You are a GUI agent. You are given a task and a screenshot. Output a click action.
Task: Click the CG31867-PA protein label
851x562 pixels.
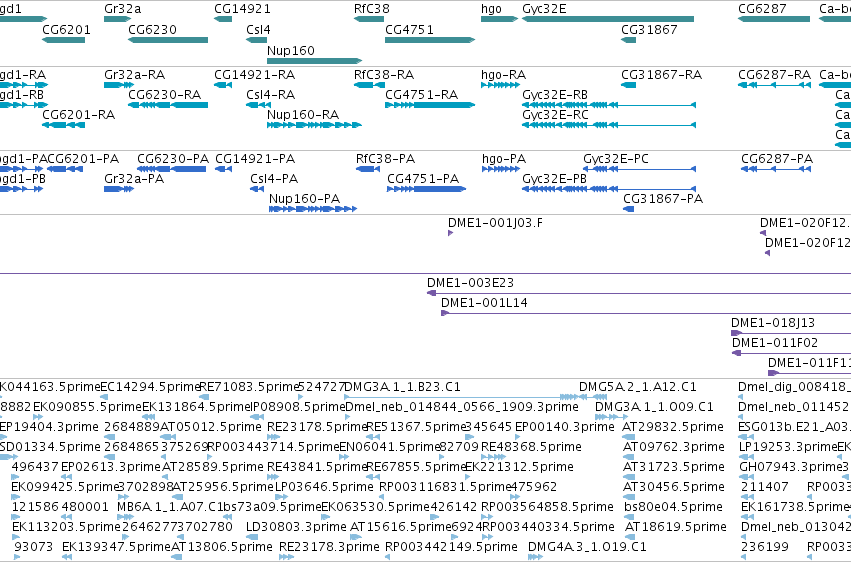[x=663, y=199]
